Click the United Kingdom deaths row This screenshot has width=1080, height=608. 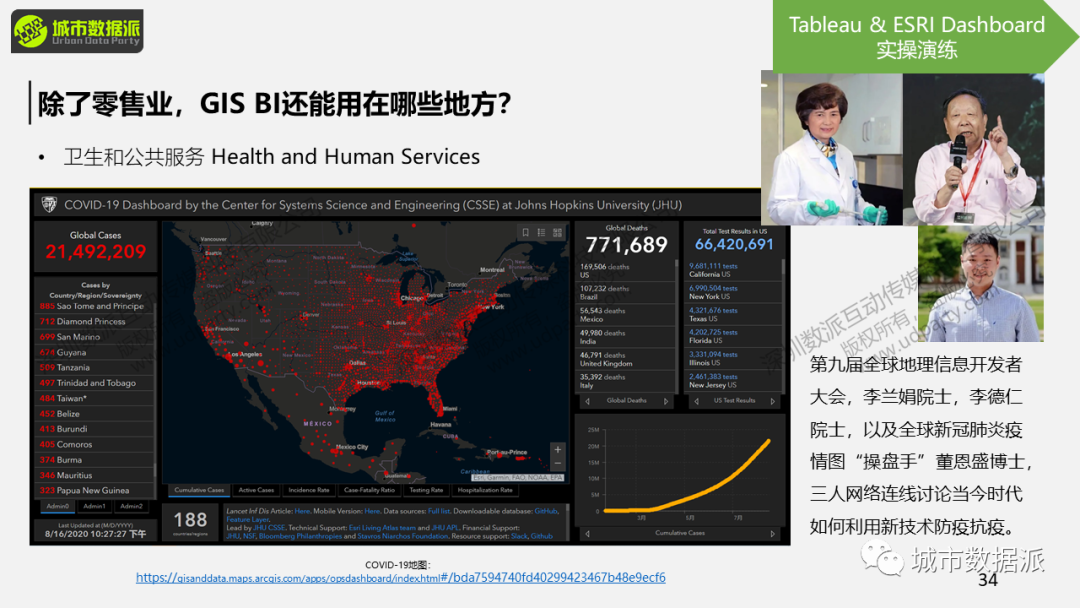625,359
